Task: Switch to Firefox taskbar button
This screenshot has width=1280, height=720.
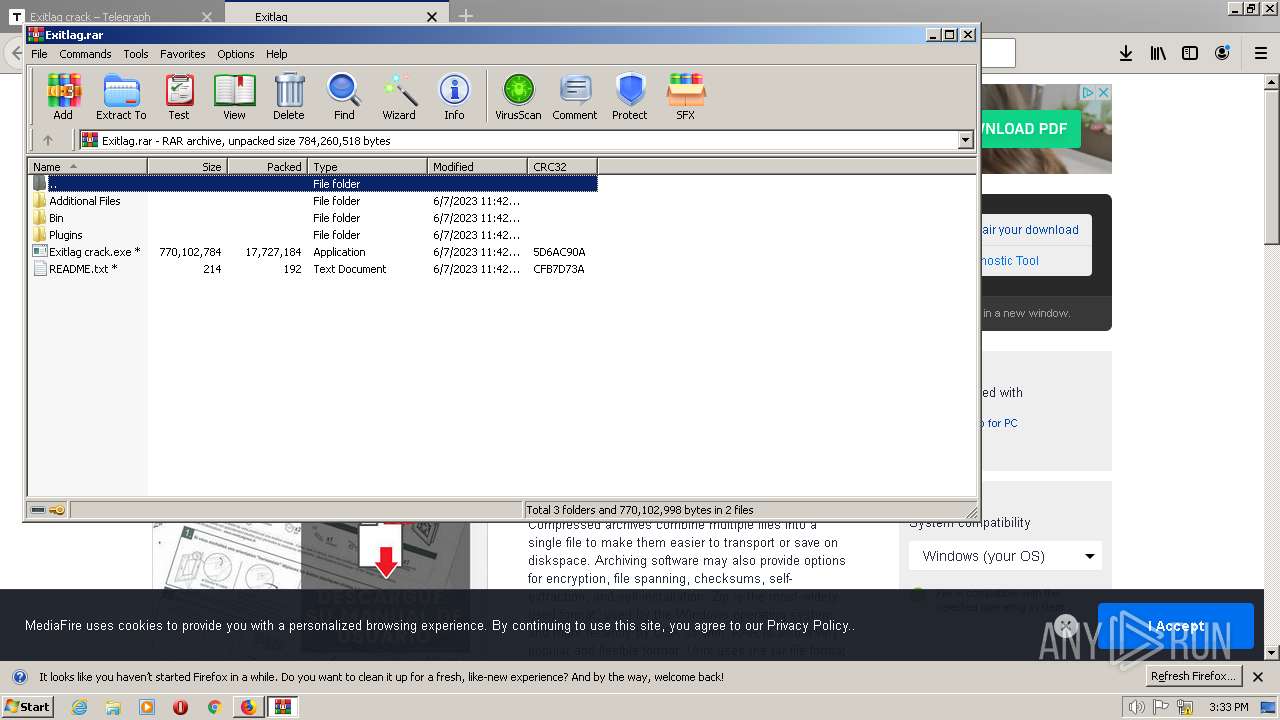Action: (x=248, y=707)
